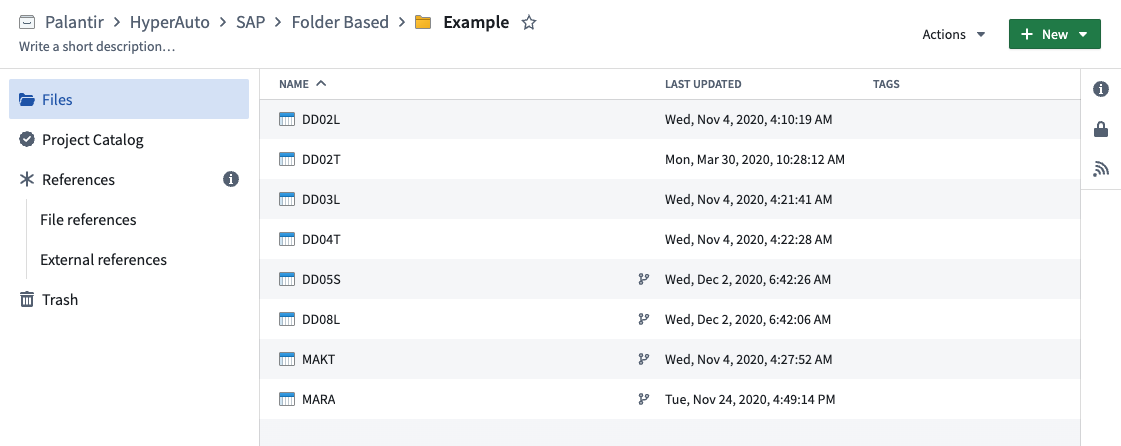Sort by Name column ascending arrow
1121x446 pixels.
(x=321, y=84)
